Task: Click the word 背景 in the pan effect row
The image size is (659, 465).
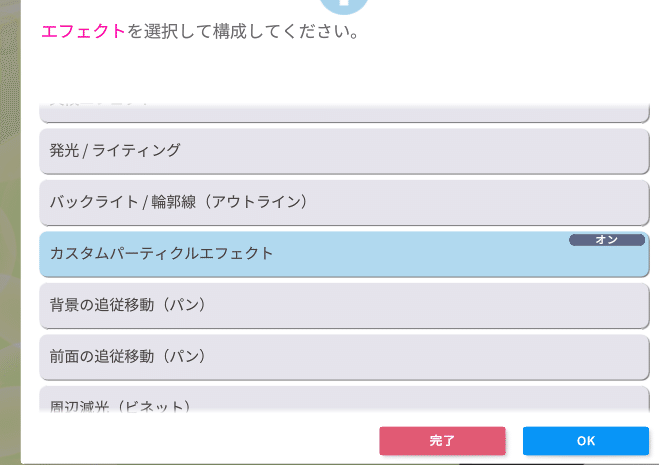Action: pos(64,305)
